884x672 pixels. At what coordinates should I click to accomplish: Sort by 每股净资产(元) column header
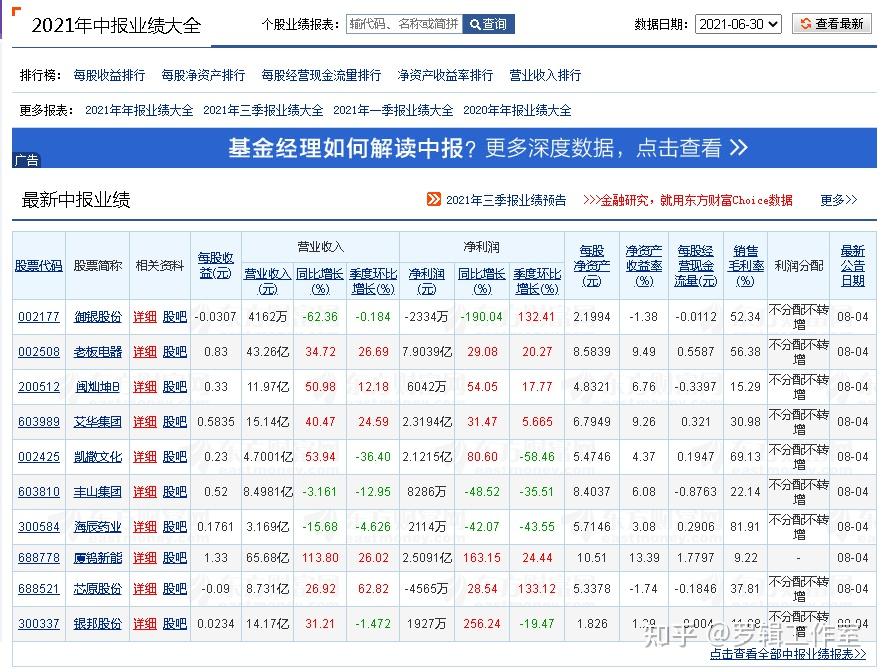tap(591, 266)
